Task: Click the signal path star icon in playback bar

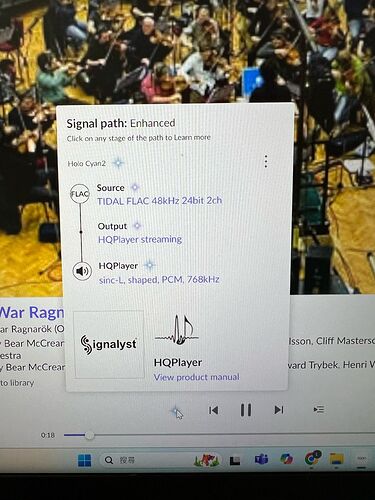Action: (x=176, y=411)
